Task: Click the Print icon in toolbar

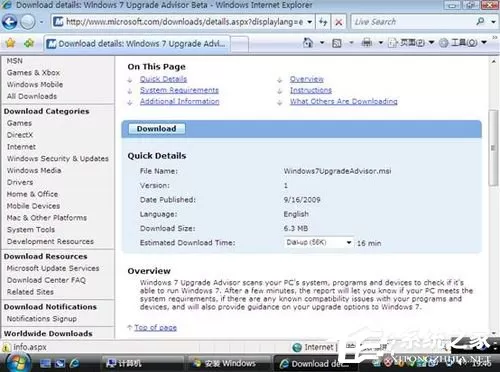Action: tap(367, 43)
